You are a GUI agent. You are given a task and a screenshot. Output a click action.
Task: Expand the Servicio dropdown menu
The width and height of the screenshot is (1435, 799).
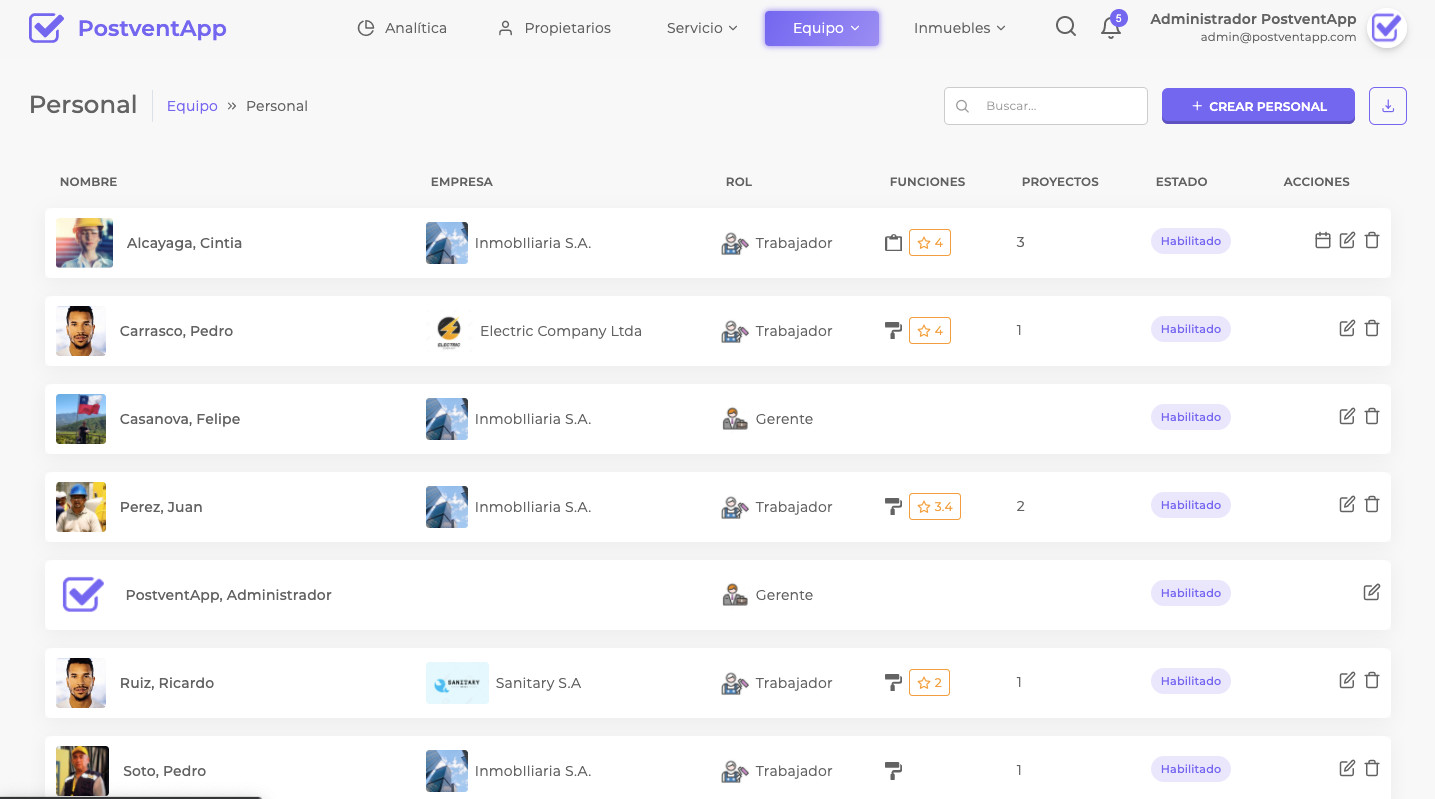702,28
